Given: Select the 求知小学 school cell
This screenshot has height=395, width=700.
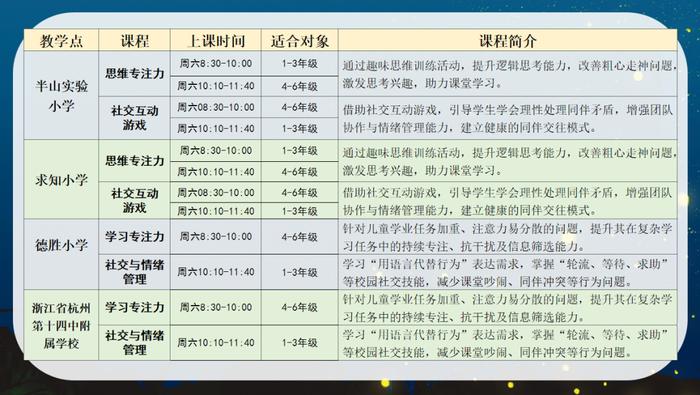Looking at the screenshot, I should click(x=61, y=179).
